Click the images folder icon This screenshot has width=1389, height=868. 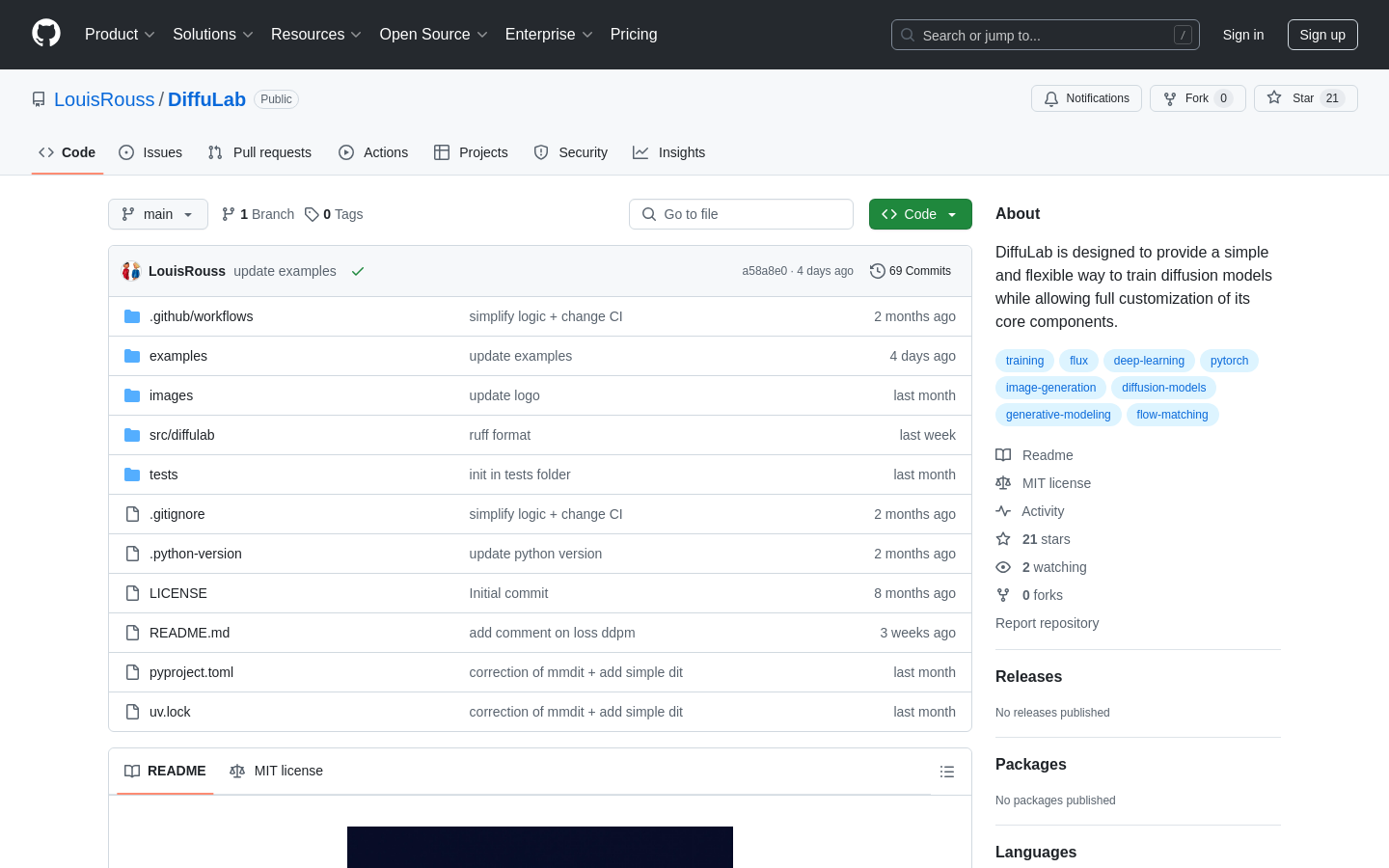(132, 395)
